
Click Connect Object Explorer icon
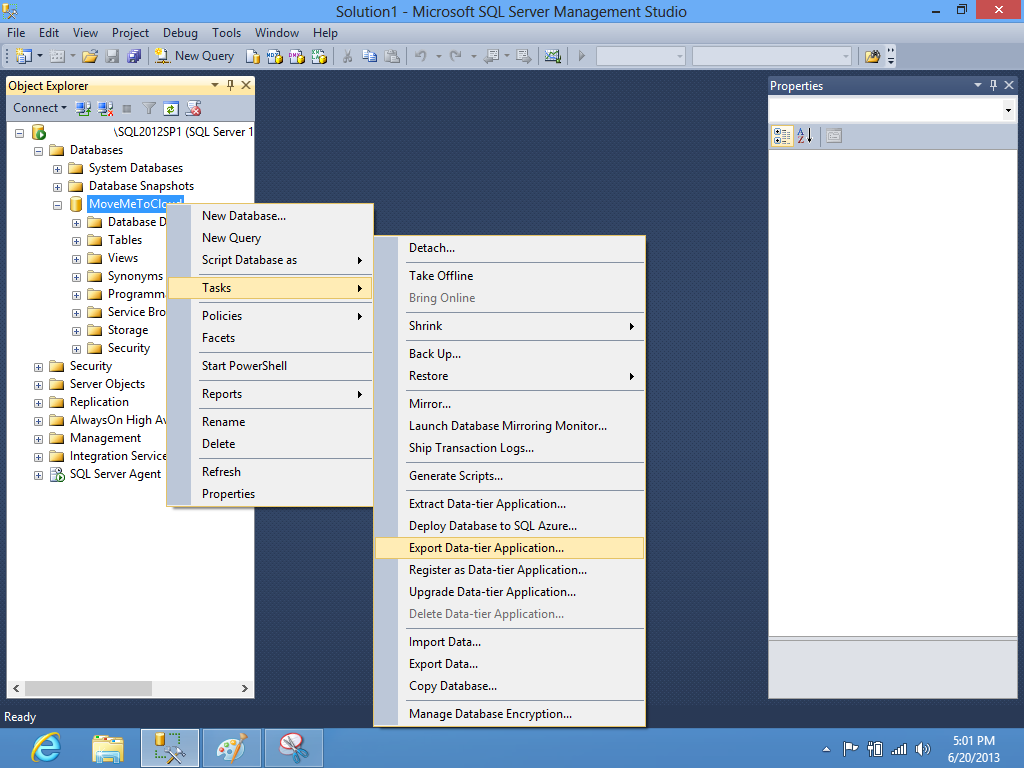84,108
